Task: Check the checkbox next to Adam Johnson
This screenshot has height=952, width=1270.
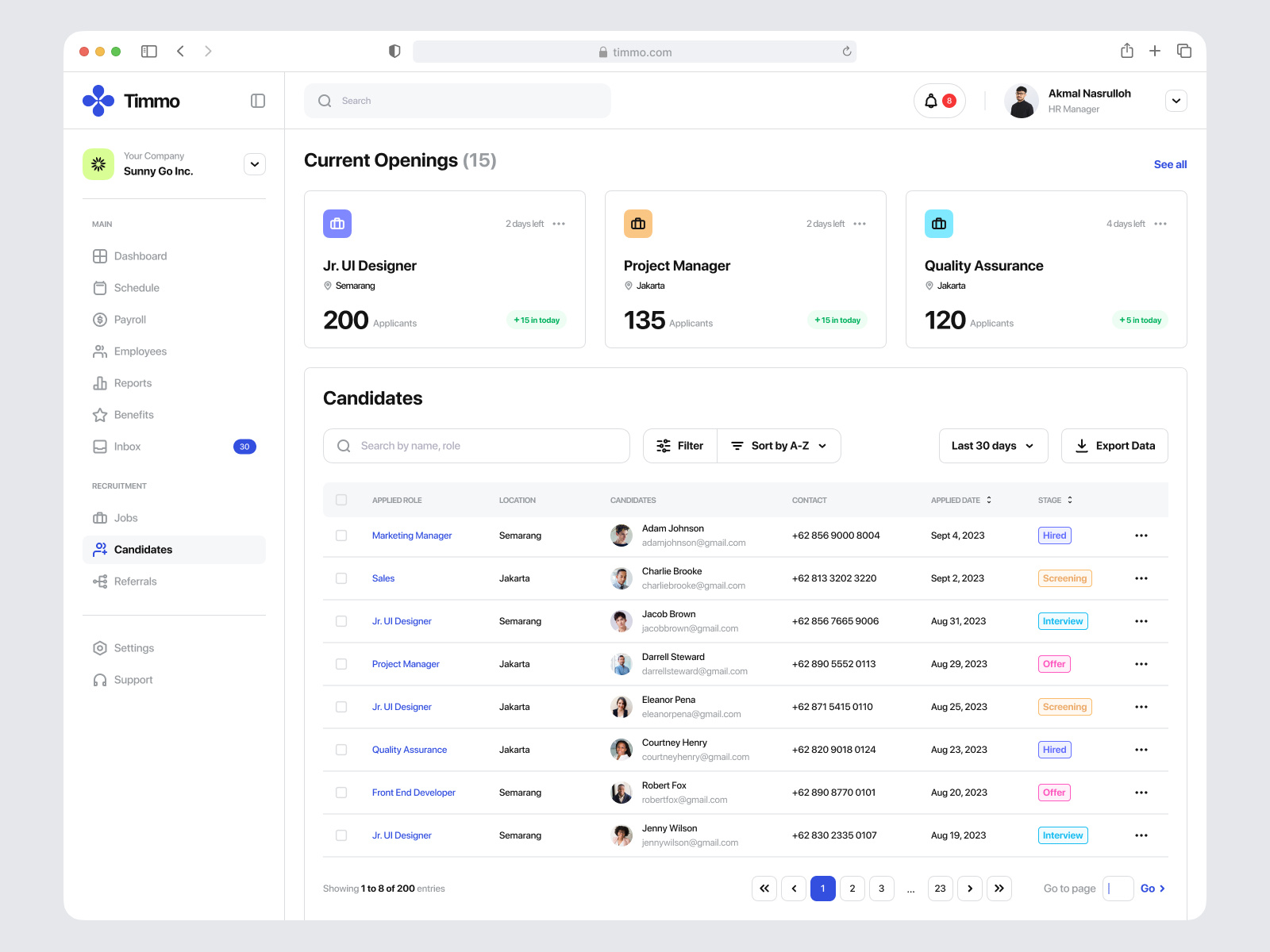Action: (341, 535)
